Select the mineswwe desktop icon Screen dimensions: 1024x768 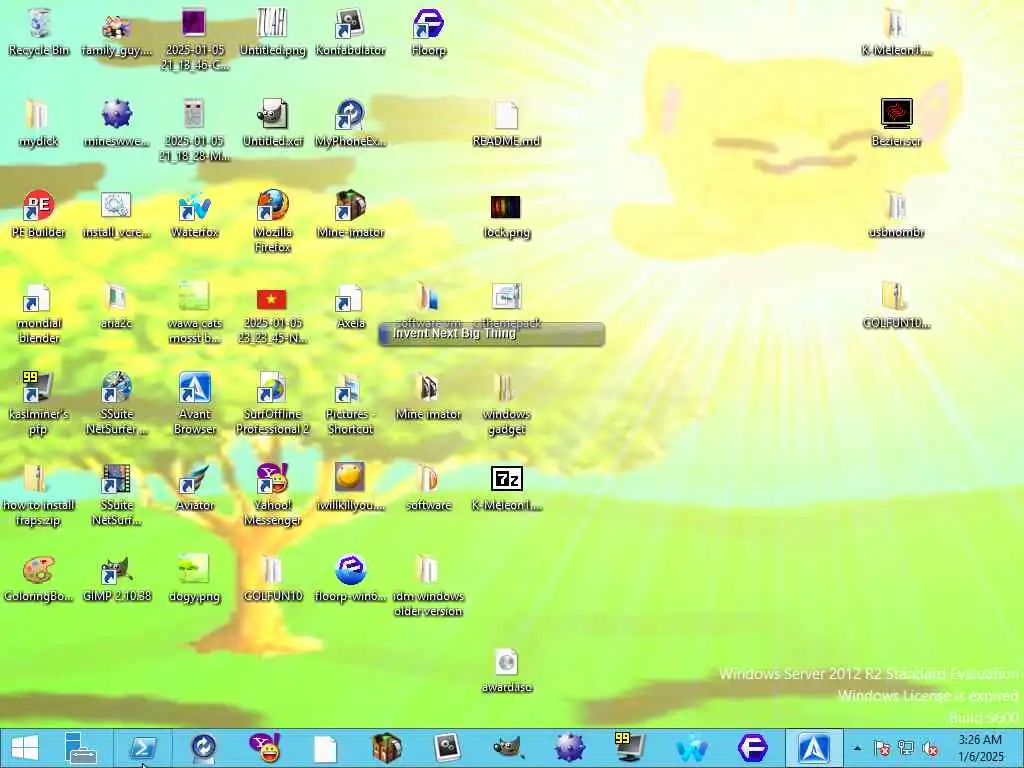point(116,123)
